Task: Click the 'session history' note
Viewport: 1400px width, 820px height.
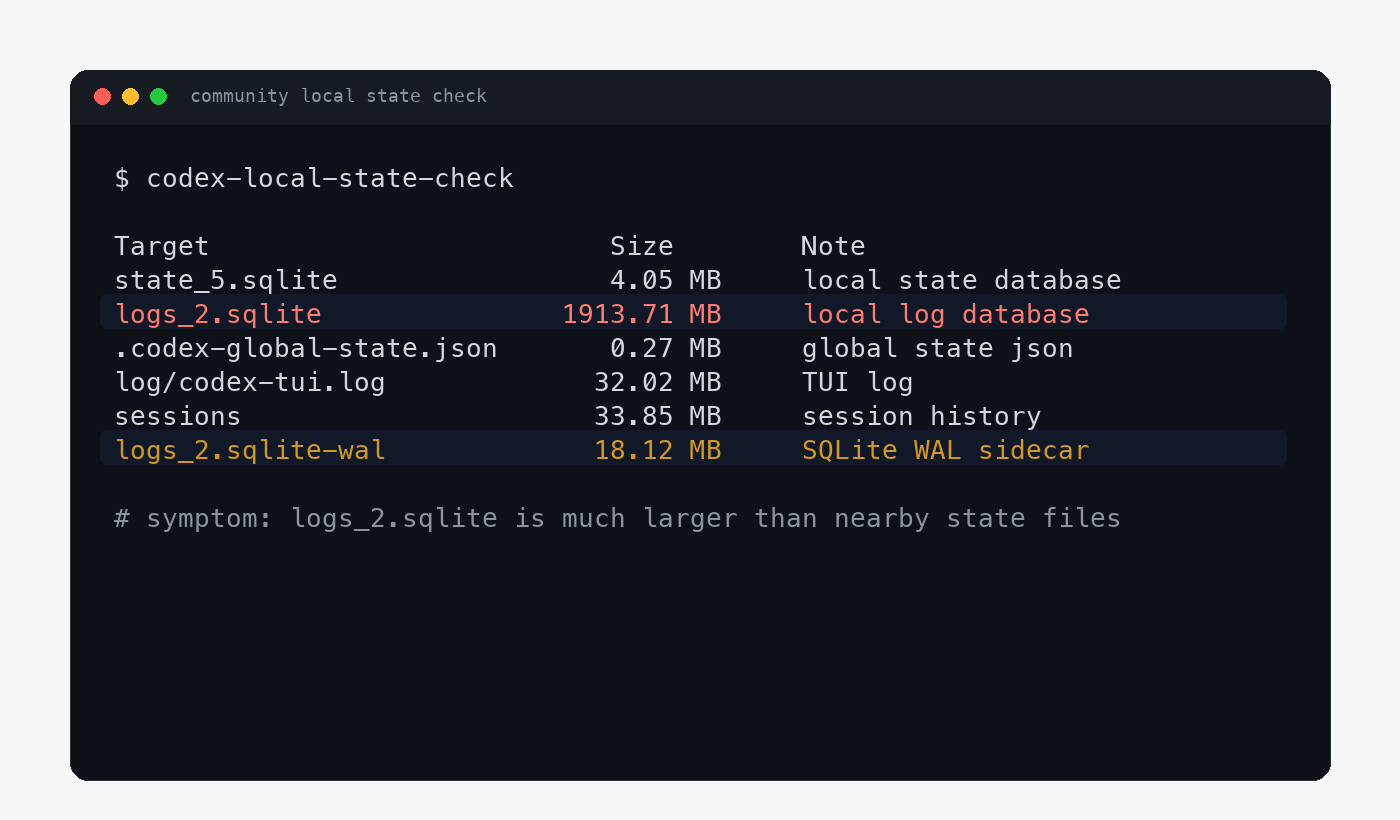Action: pos(922,416)
